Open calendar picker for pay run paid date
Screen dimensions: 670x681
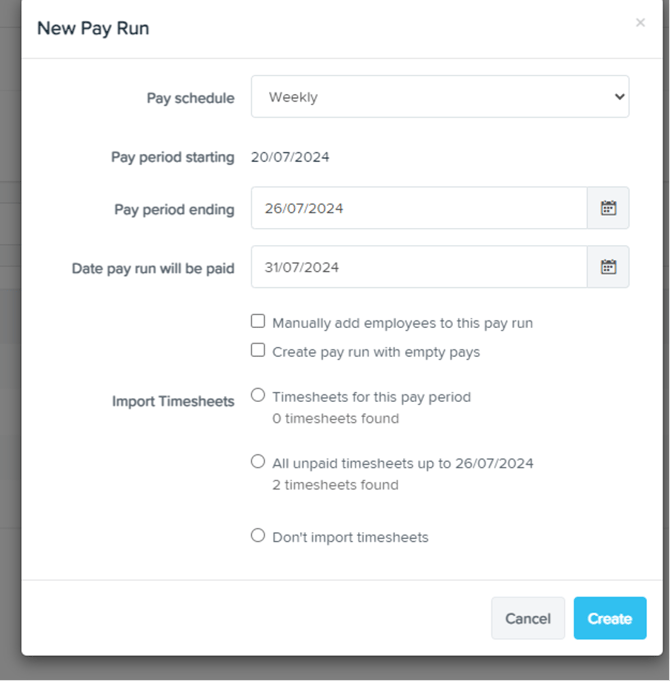(608, 267)
